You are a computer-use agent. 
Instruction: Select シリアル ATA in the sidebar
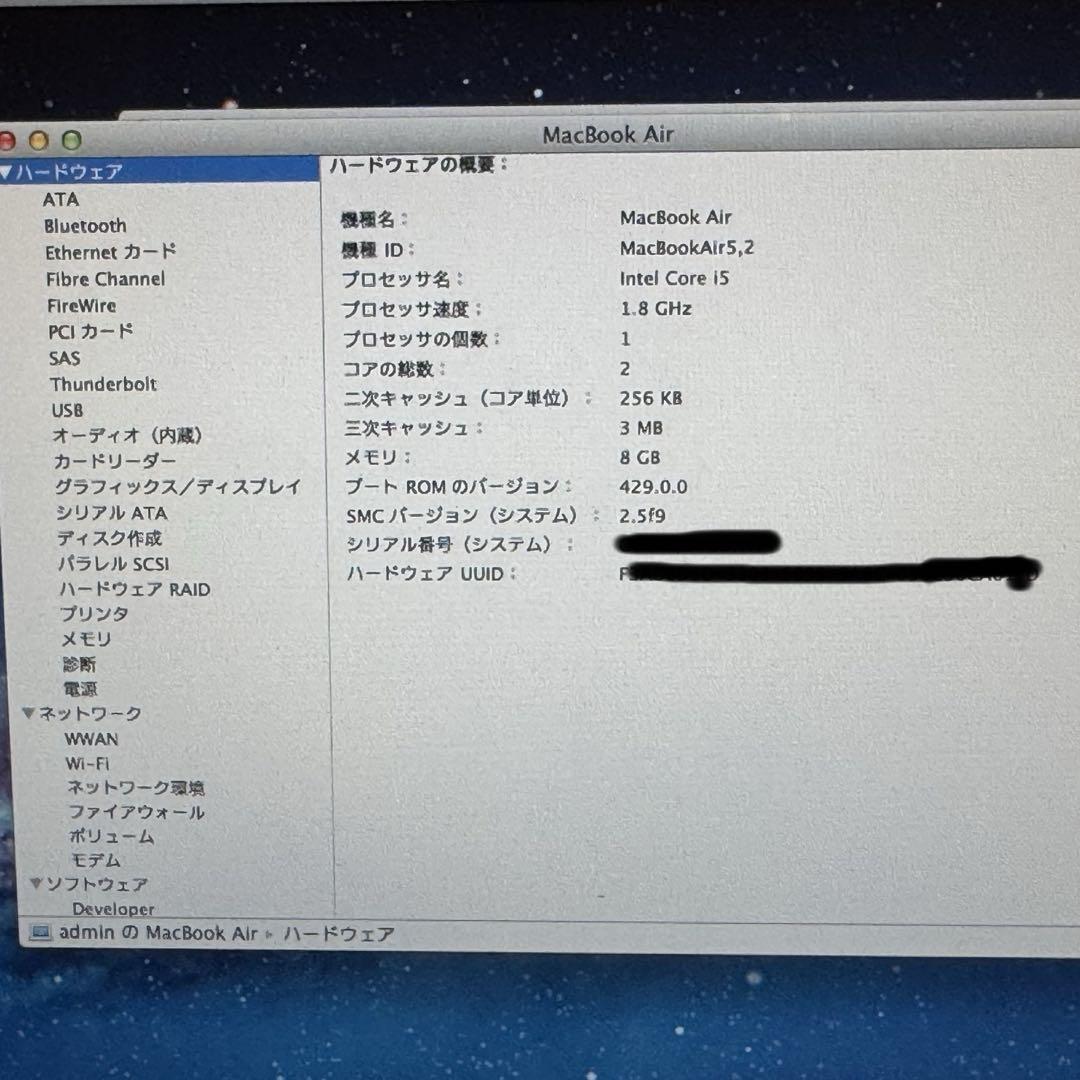tap(112, 512)
